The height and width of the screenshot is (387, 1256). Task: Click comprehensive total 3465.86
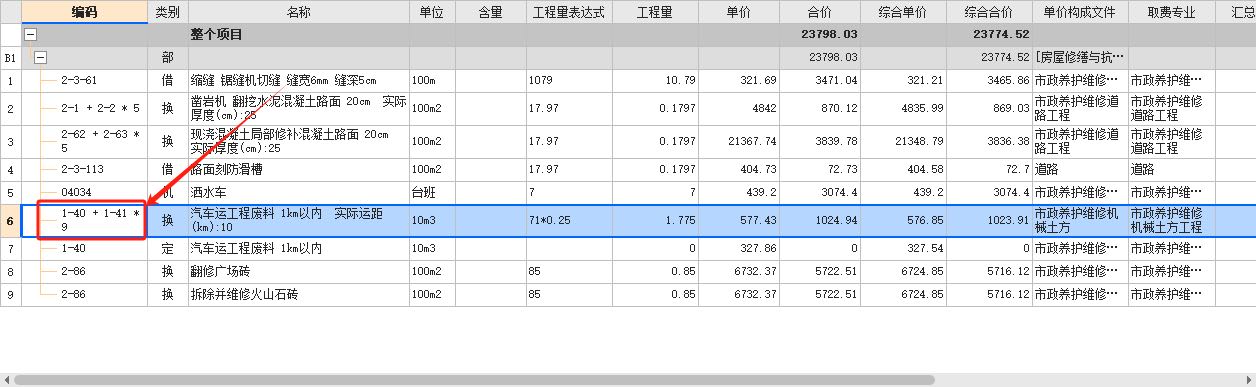point(988,80)
